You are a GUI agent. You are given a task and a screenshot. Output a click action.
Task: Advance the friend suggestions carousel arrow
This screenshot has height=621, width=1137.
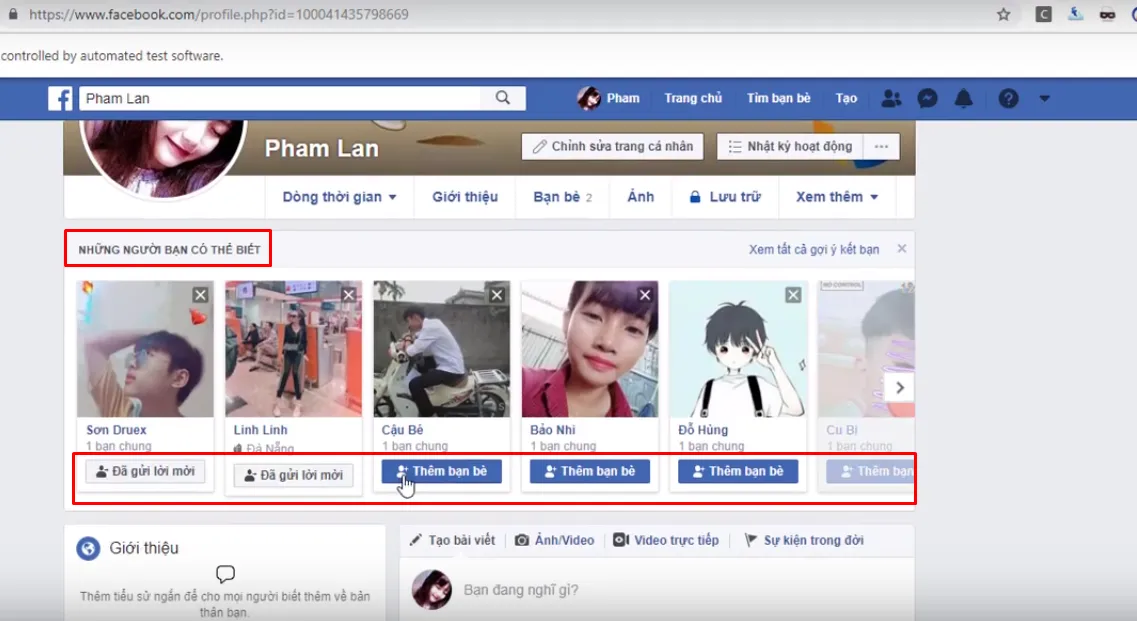click(899, 387)
